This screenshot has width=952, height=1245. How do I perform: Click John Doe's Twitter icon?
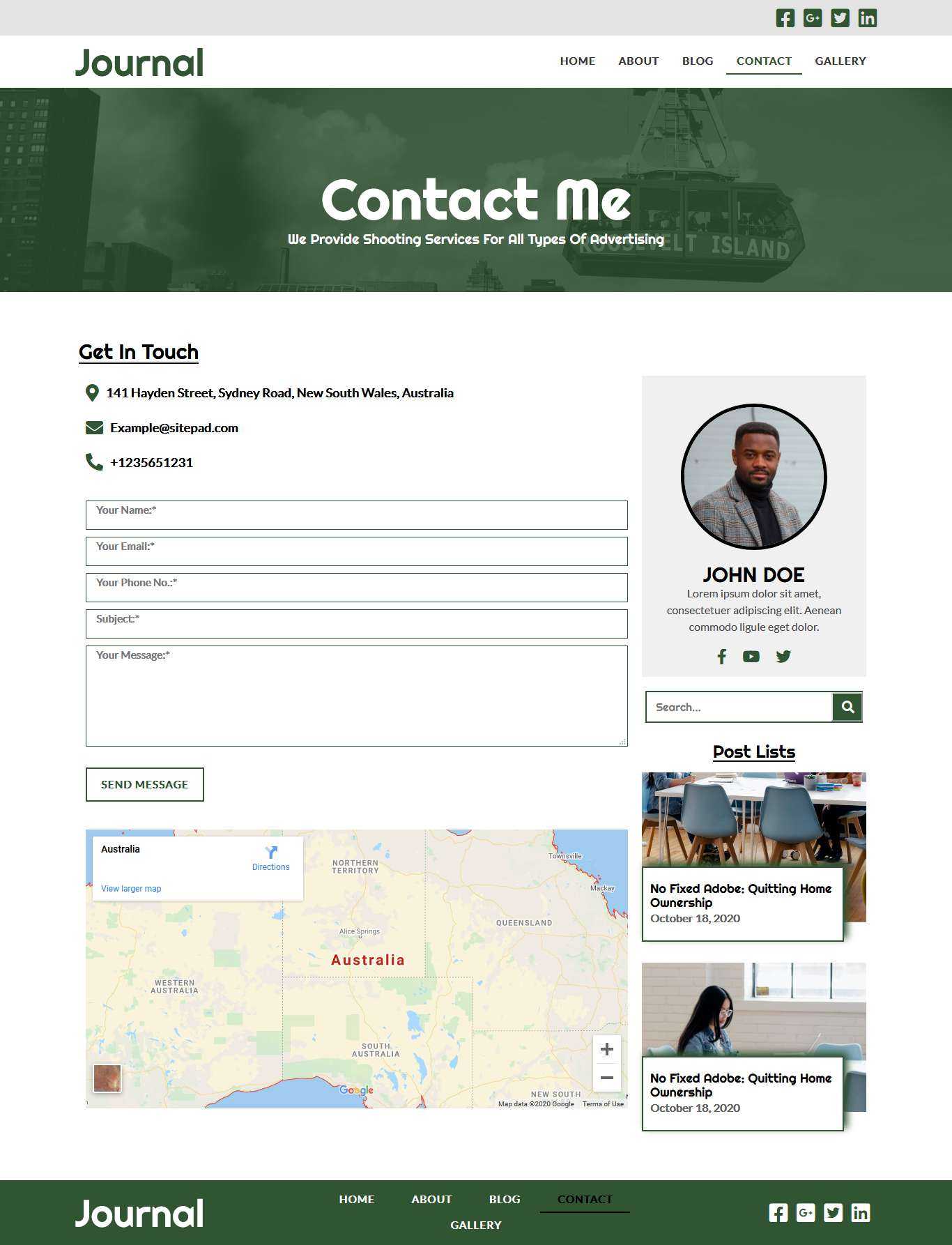783,656
